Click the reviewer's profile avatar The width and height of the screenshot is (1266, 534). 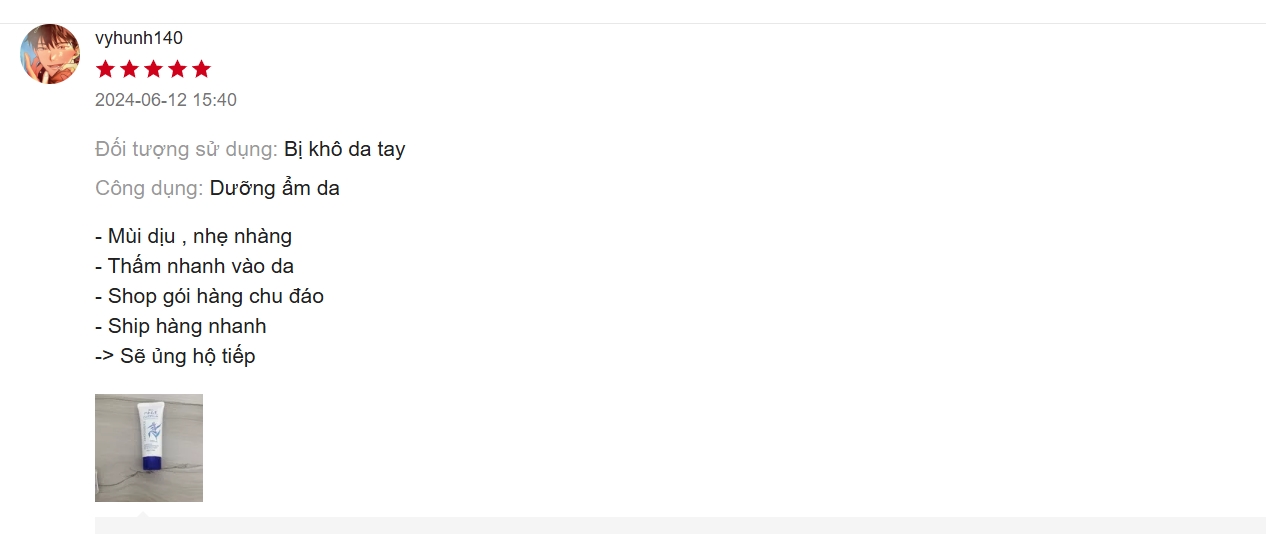coord(50,54)
